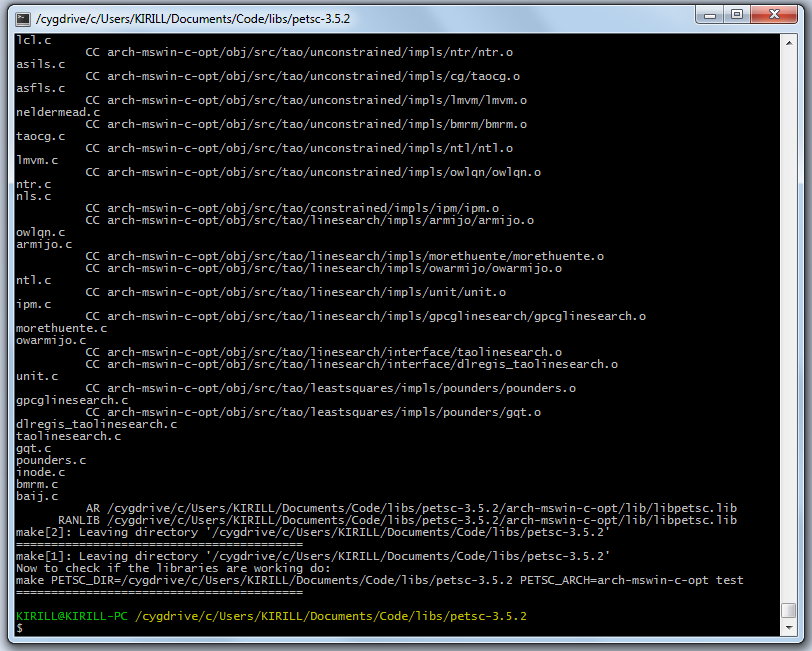Click the CC line ending in armijo/armijo.o

[310, 220]
